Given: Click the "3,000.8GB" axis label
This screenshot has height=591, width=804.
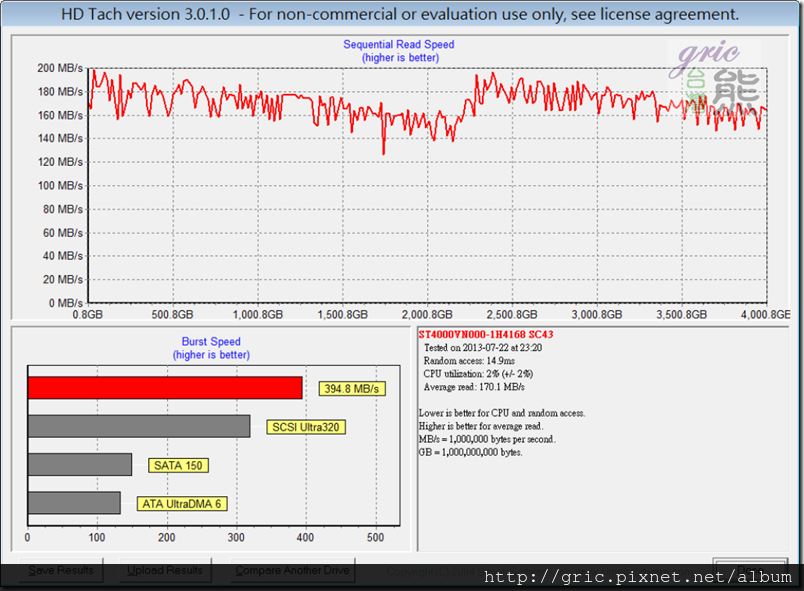Looking at the screenshot, I should (x=597, y=314).
